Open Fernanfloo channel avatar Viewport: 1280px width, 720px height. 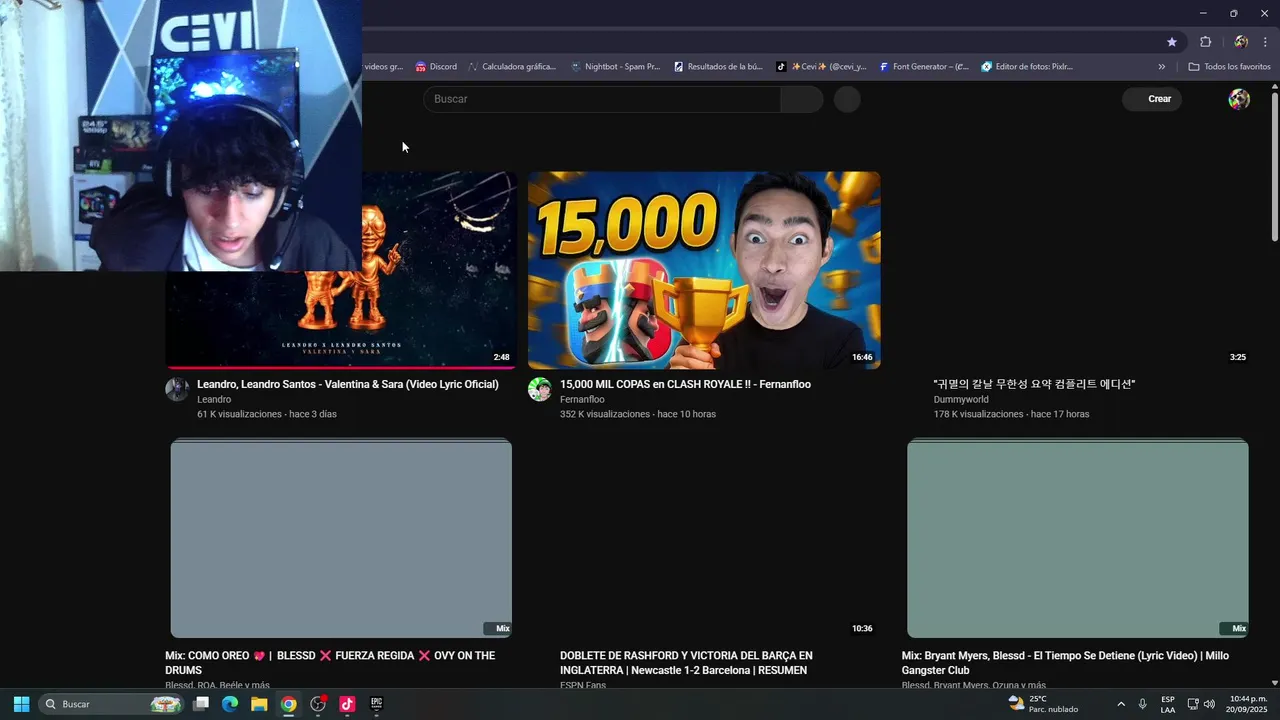tap(540, 390)
